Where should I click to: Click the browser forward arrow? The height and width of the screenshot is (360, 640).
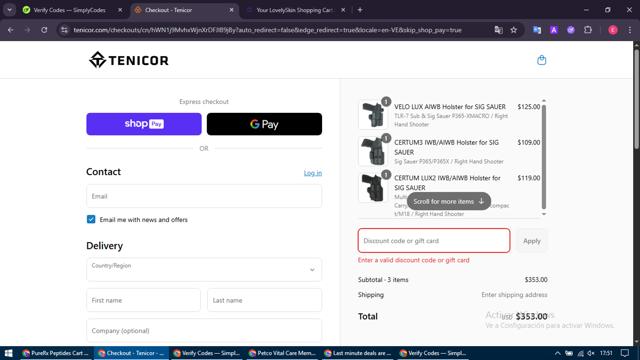pos(27,30)
